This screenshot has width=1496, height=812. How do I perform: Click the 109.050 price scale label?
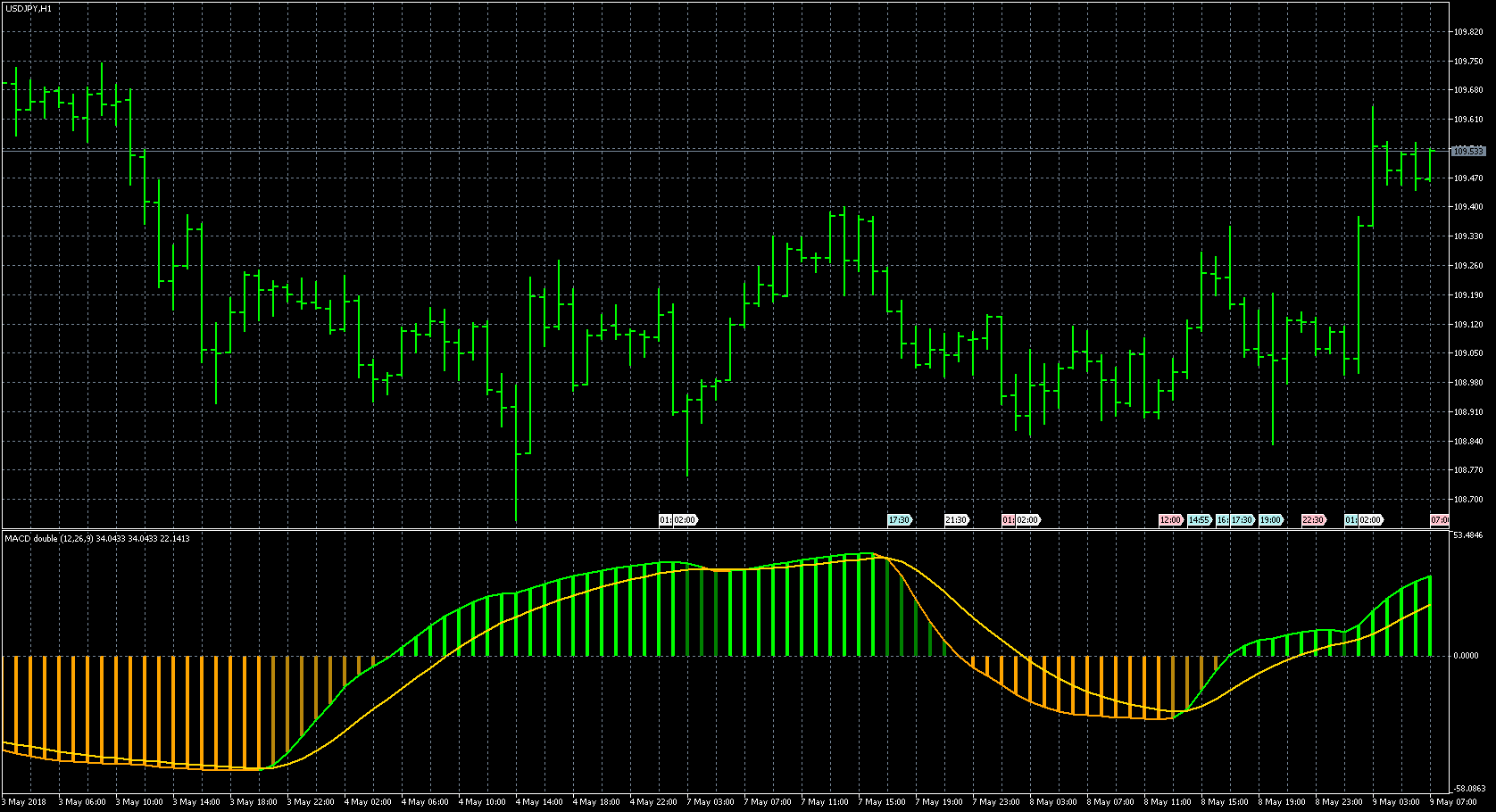[1468, 353]
